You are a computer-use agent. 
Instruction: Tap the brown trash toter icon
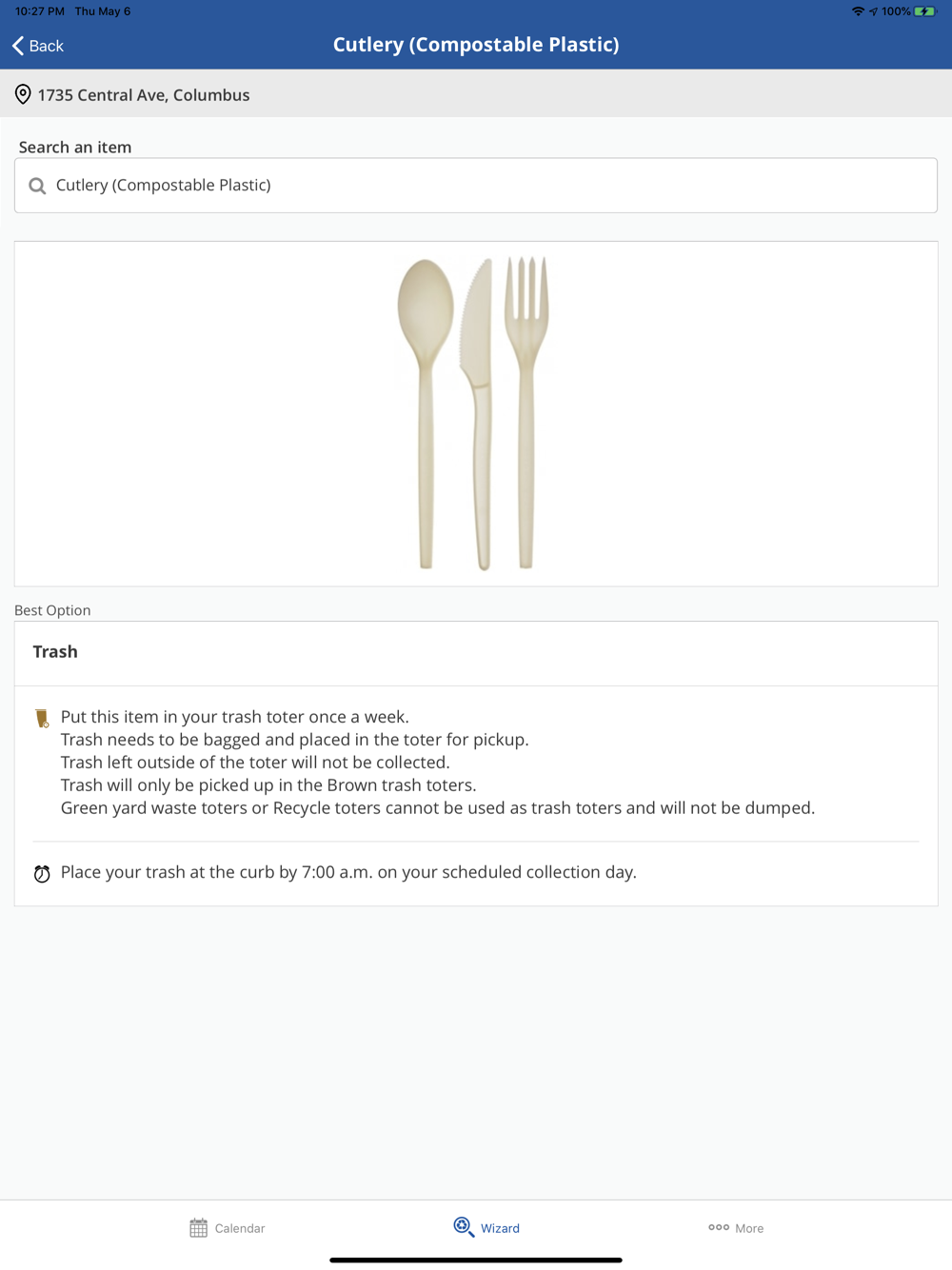point(42,719)
